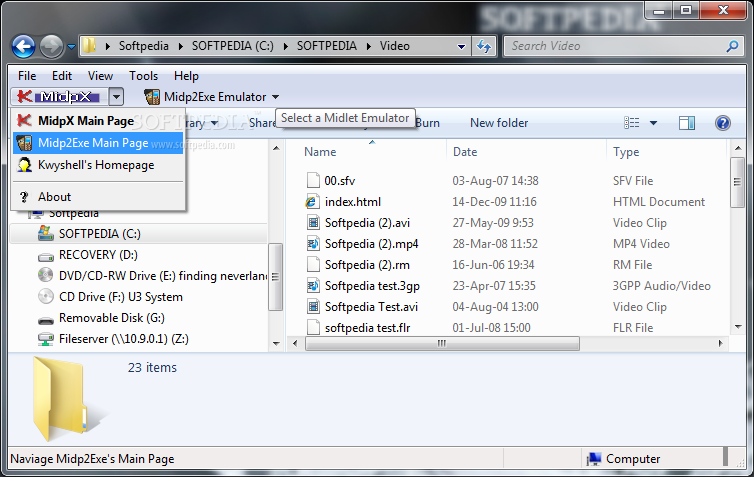Open the File menu
Screen dimensions: 754x477
pos(27,76)
